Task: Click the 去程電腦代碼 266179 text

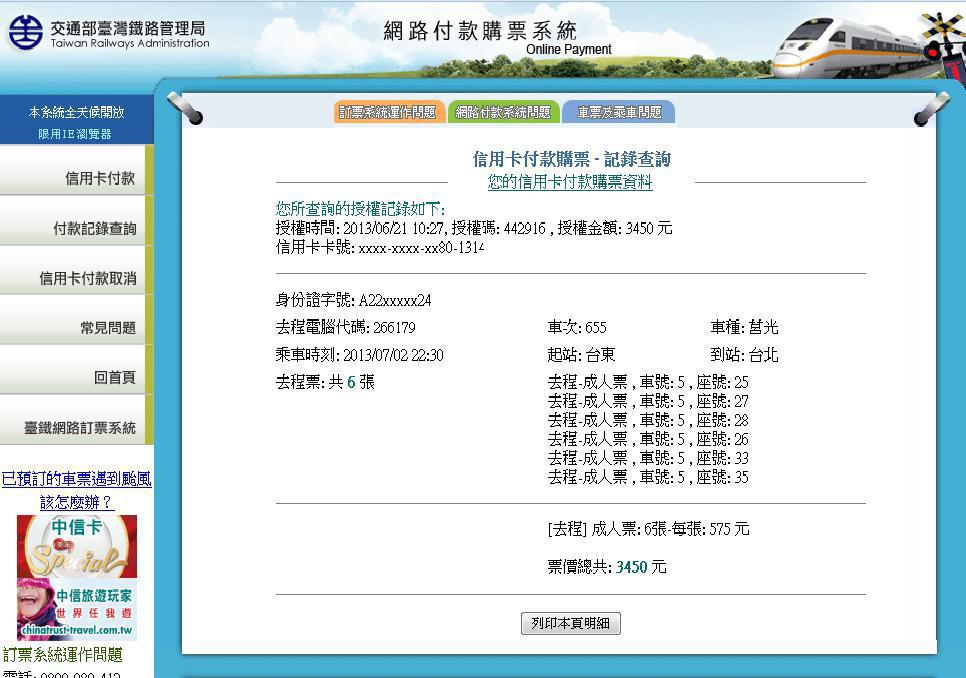Action: [x=346, y=328]
